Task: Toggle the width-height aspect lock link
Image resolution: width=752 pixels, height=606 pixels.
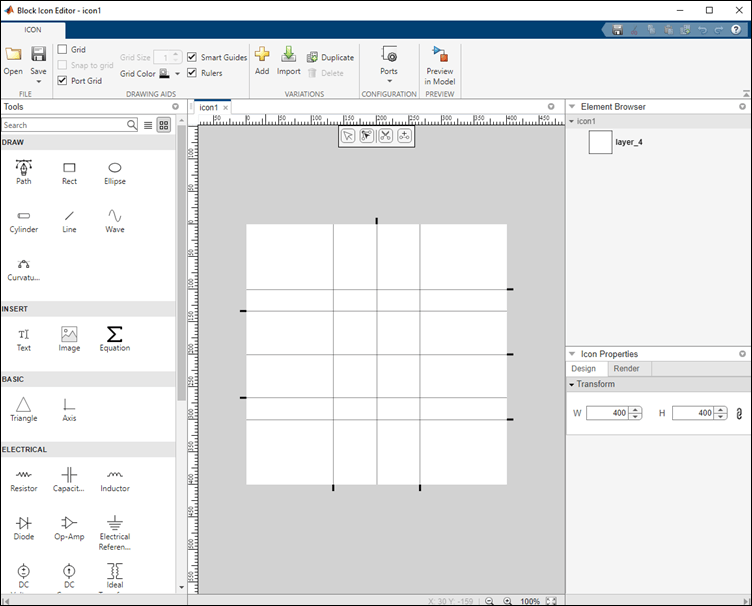Action: click(x=739, y=413)
